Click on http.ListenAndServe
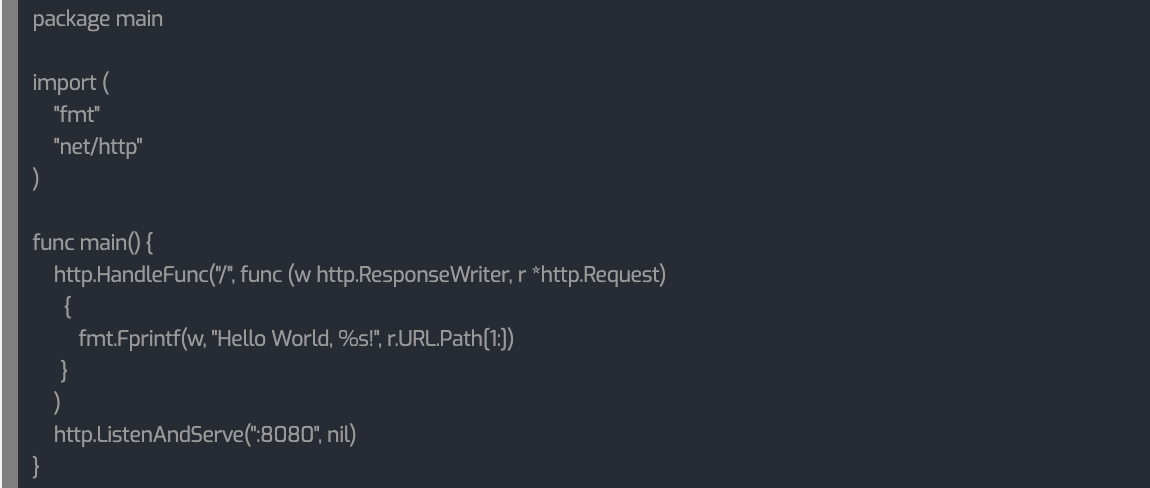 [148, 435]
